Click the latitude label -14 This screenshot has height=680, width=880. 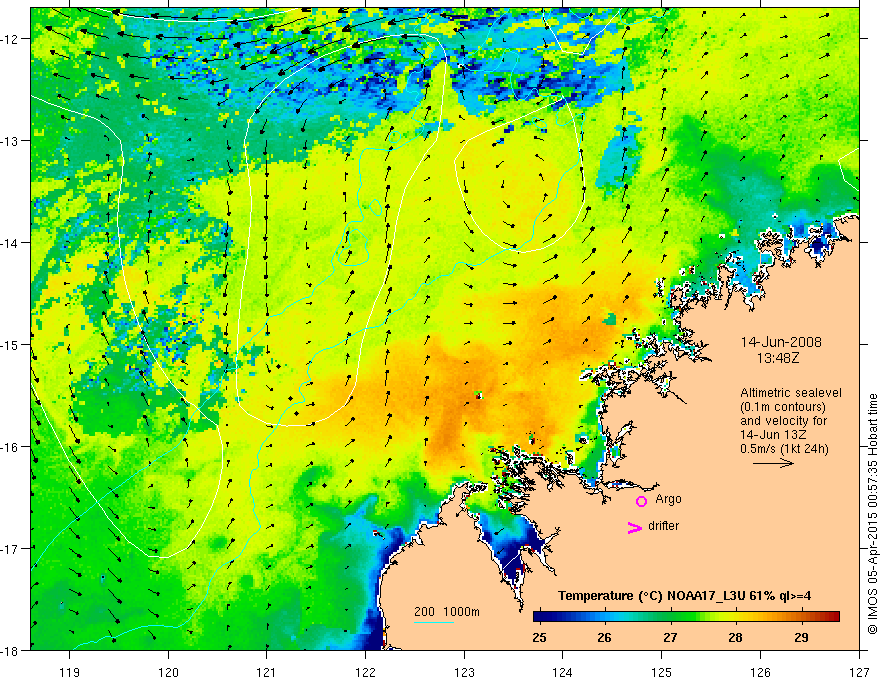click(10, 243)
